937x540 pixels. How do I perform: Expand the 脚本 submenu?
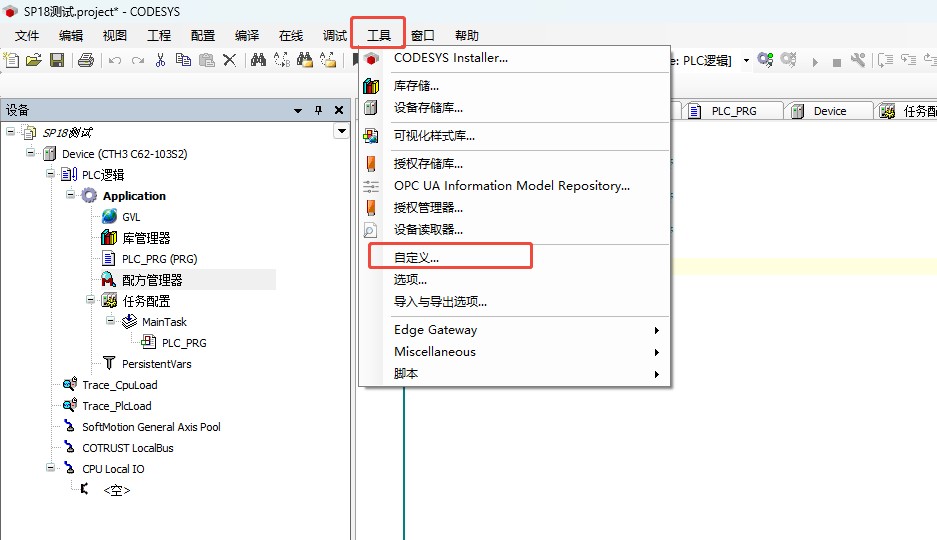pos(657,374)
